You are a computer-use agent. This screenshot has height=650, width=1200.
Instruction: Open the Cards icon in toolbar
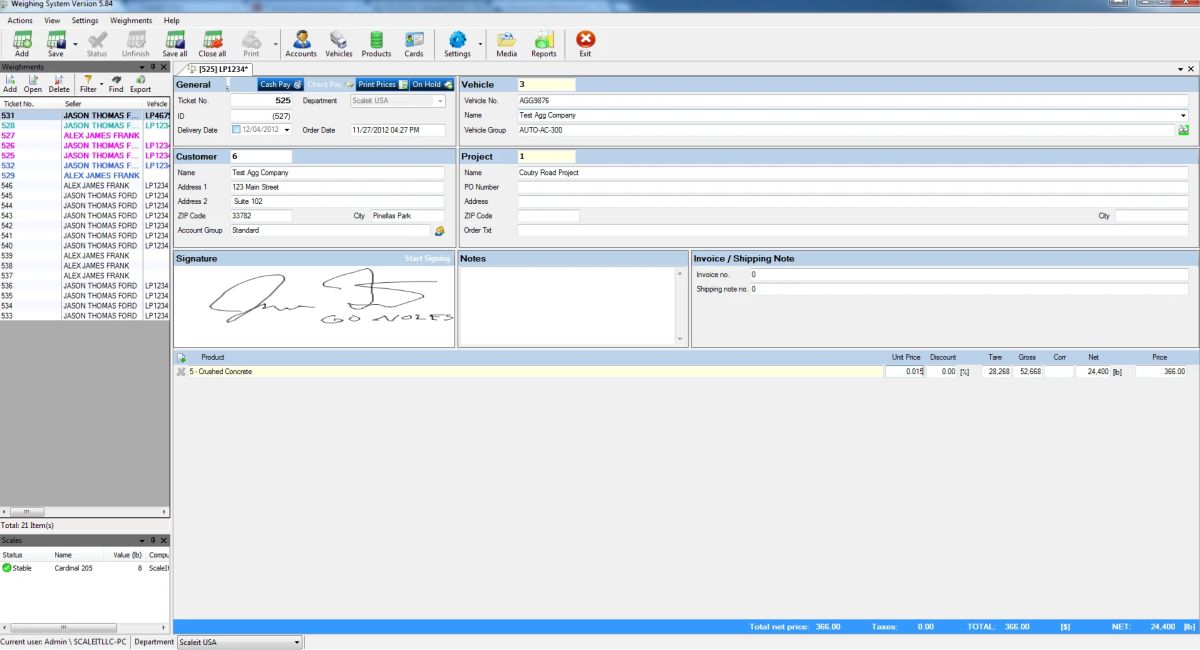[x=414, y=43]
